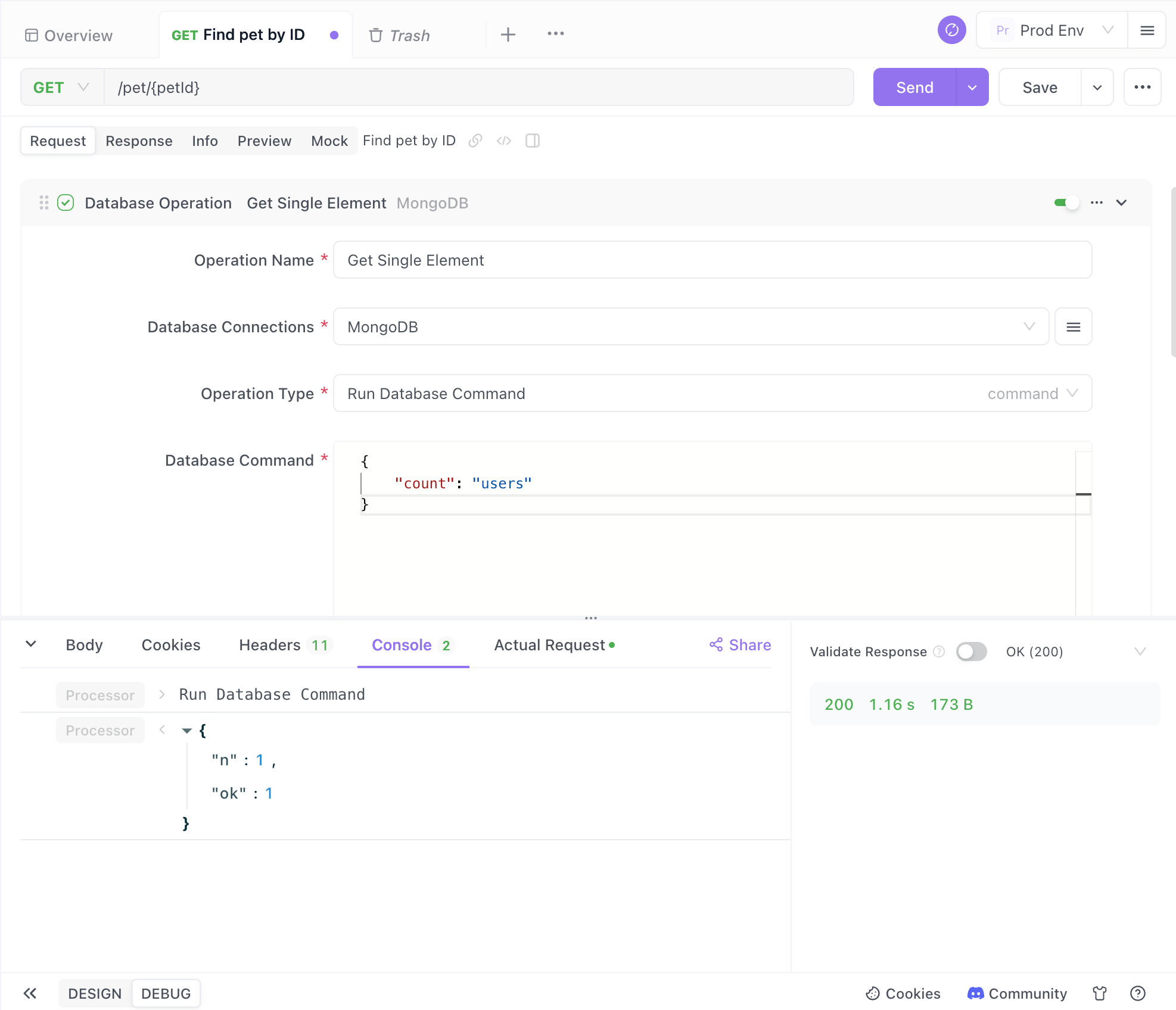Toggle the database operation enable switch
The width and height of the screenshot is (1176, 1010).
click(x=1064, y=203)
